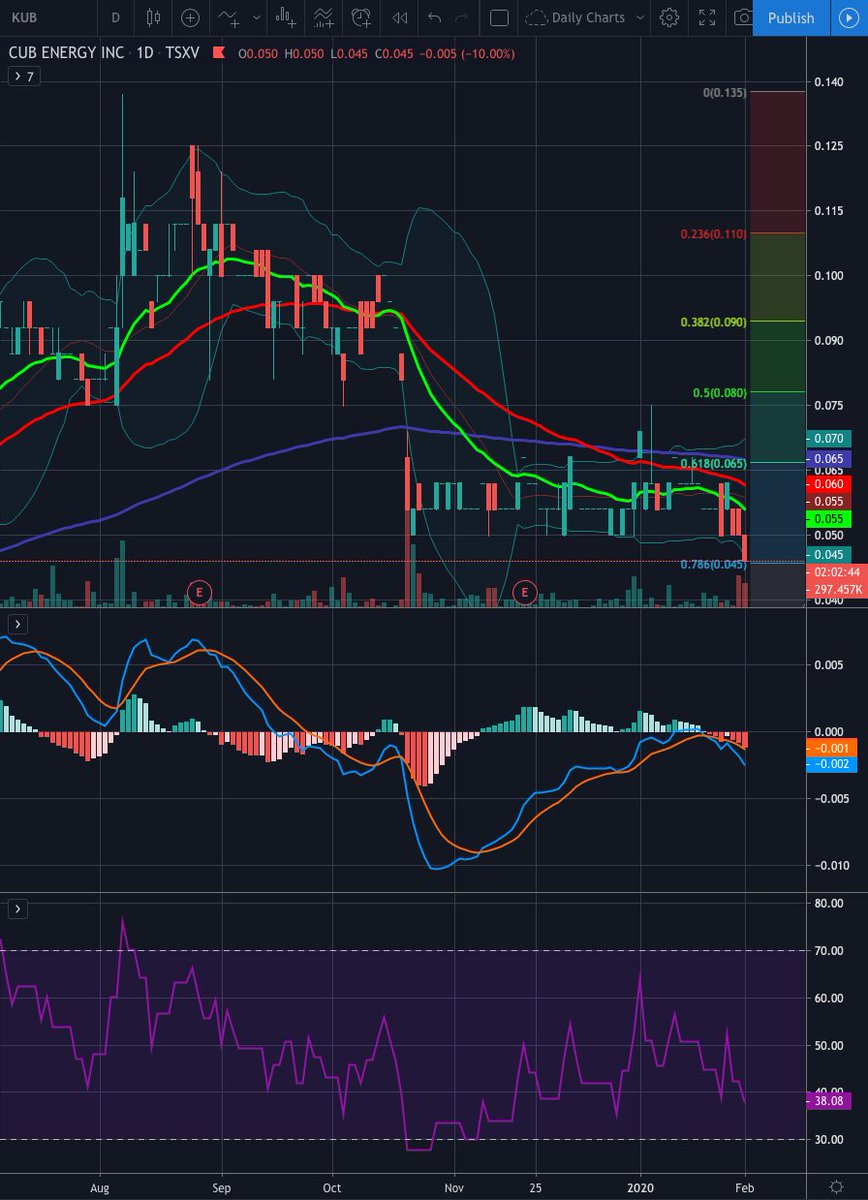Select the chart layout square icon
The width and height of the screenshot is (868, 1200).
click(x=500, y=17)
